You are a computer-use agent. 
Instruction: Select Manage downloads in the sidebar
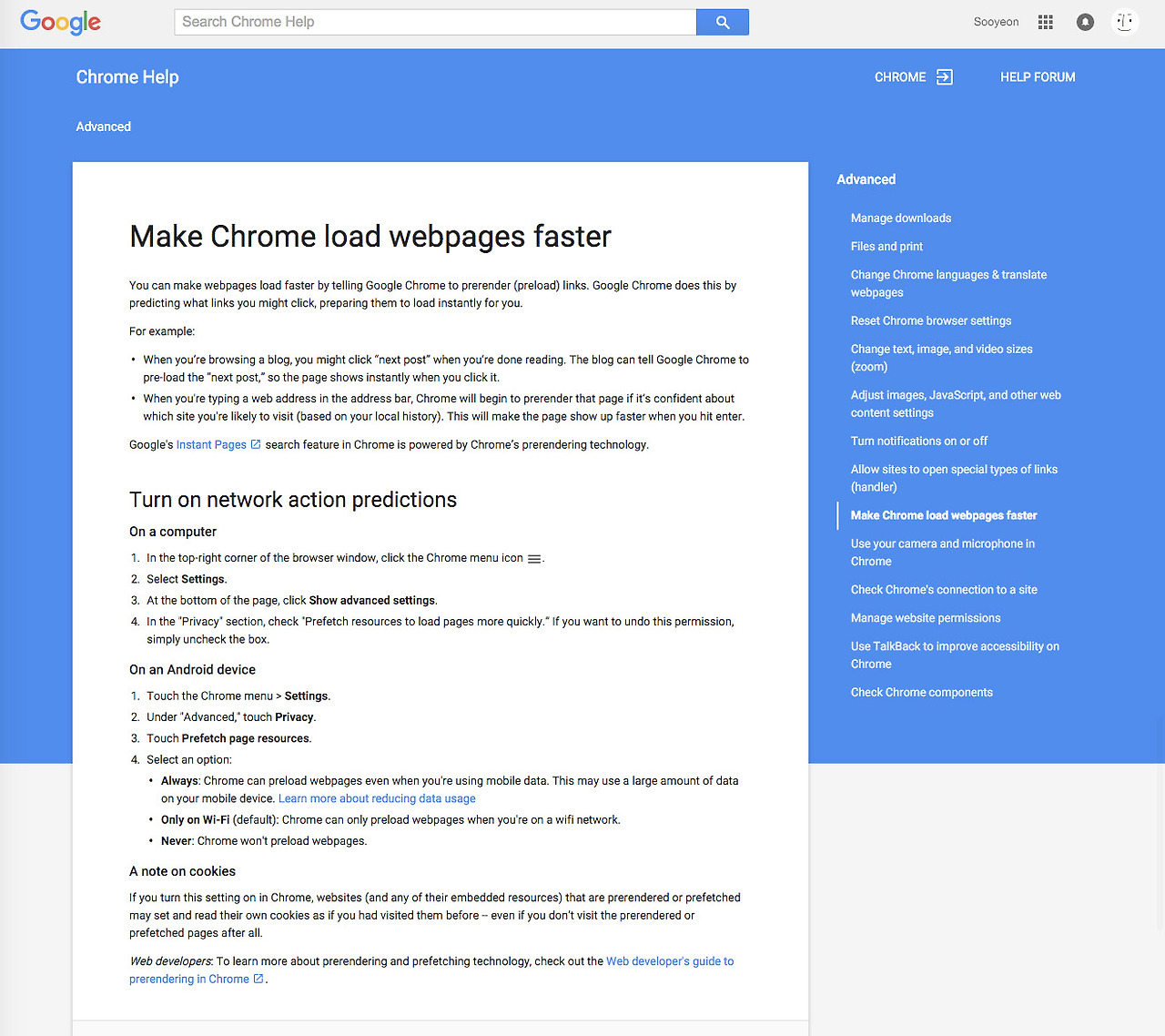(x=900, y=218)
